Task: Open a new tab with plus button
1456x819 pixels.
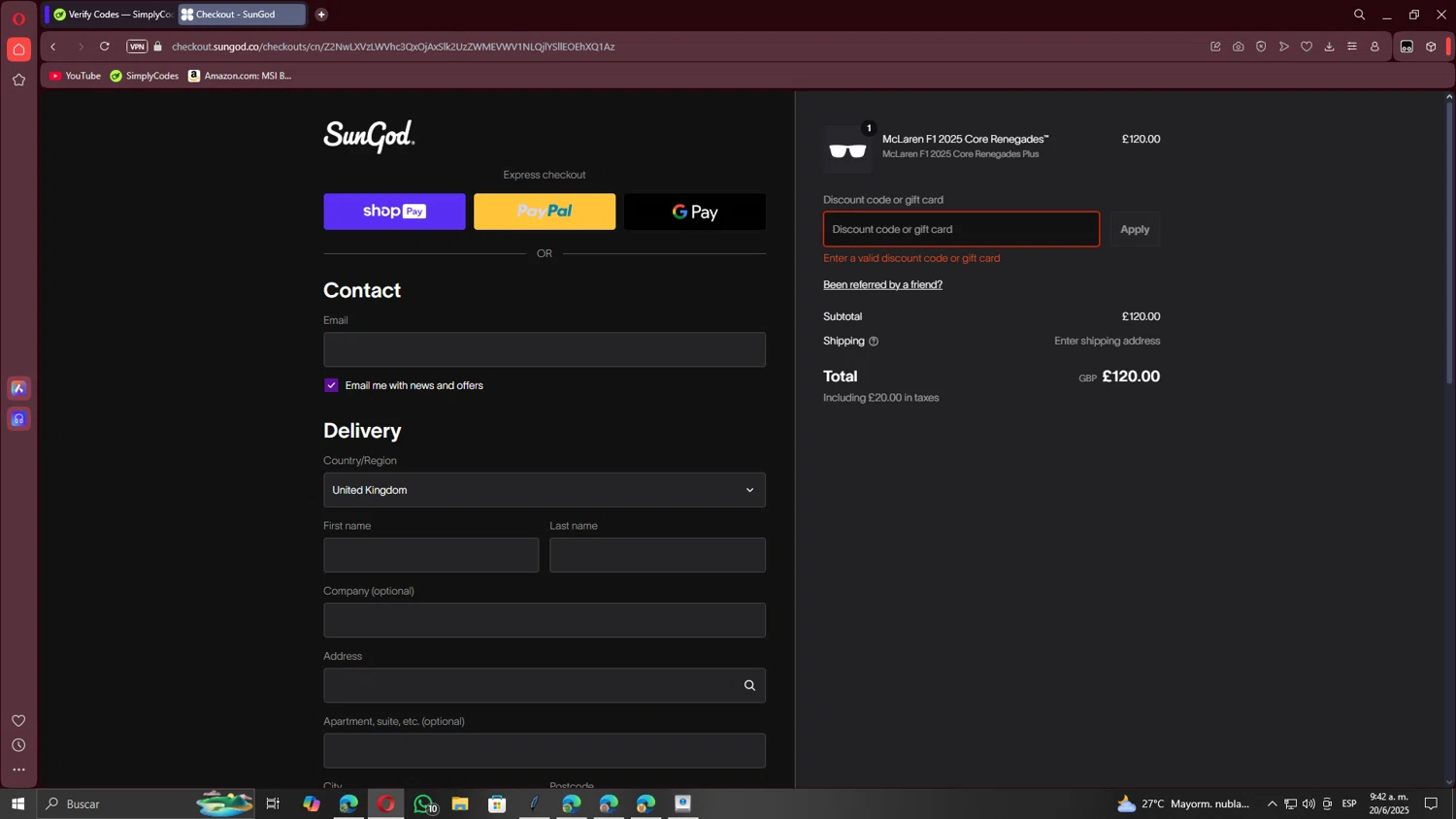Action: tap(321, 15)
